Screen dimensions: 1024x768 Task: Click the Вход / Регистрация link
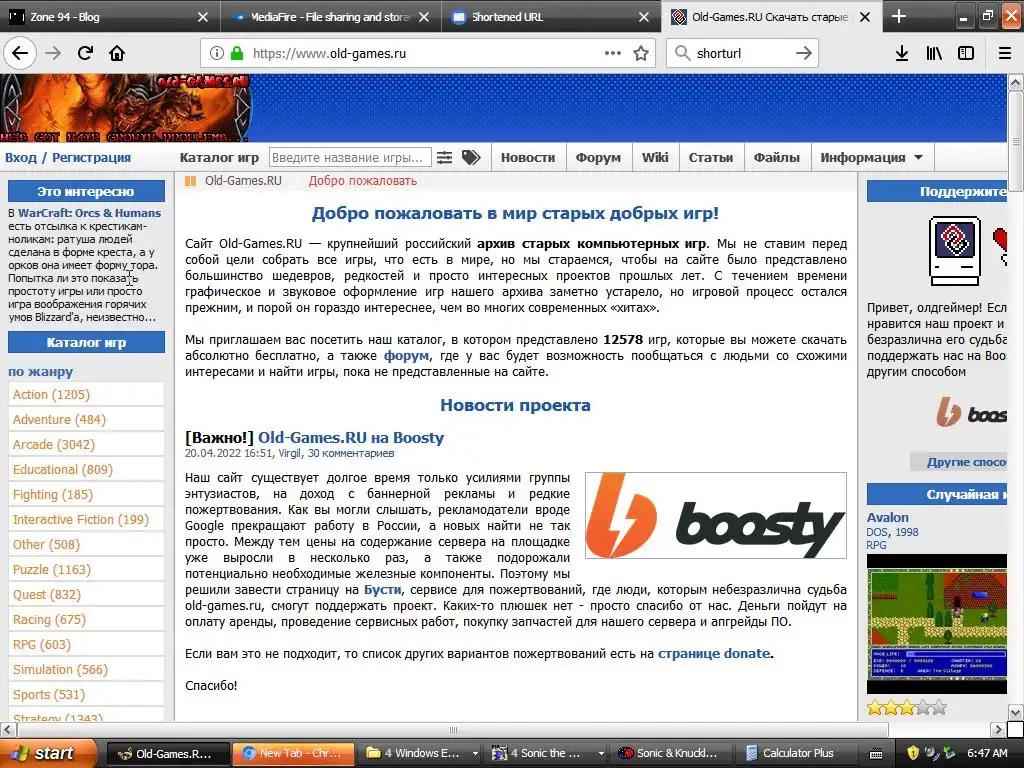coord(68,157)
